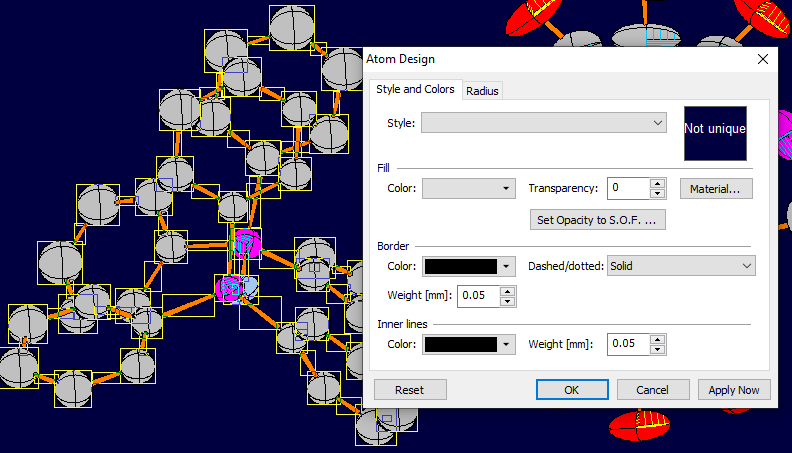Decrease Transparency with the down arrow

click(657, 193)
